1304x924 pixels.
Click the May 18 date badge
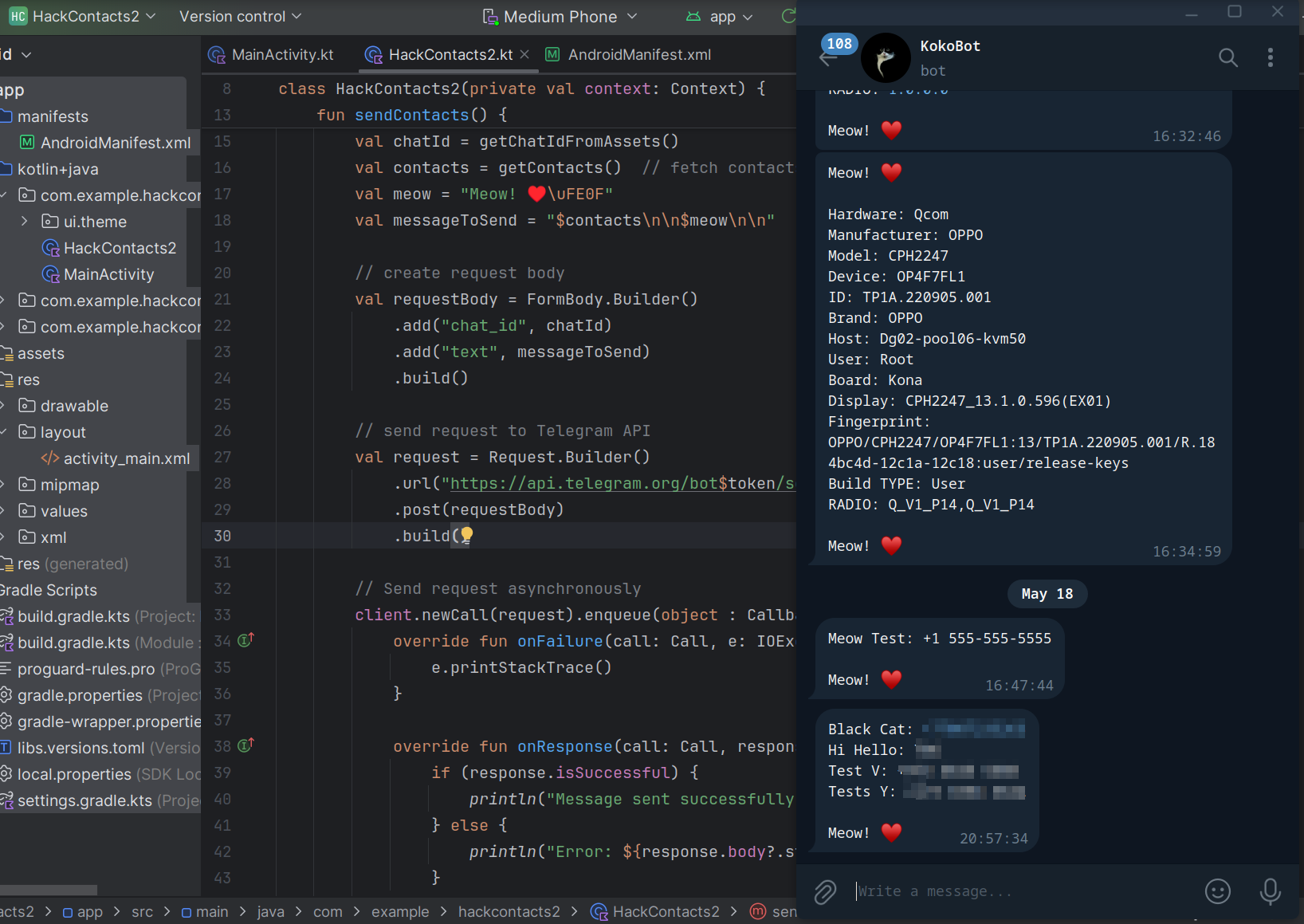pos(1047,594)
